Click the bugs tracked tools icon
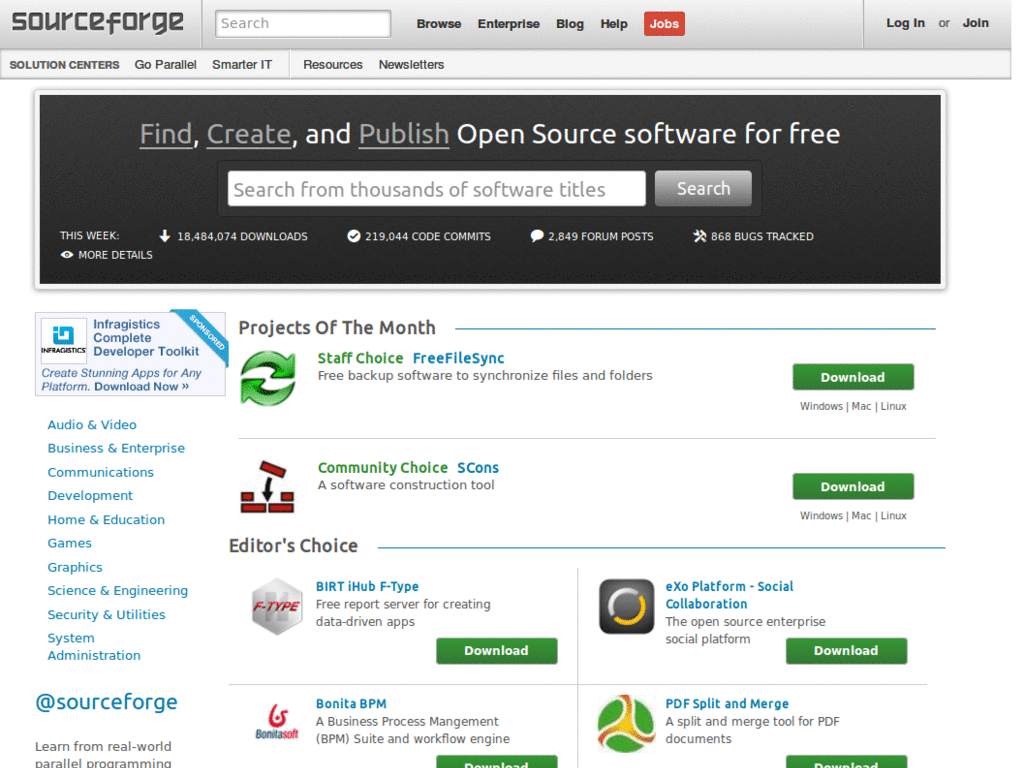Viewport: 1024px width, 768px height. (x=699, y=236)
